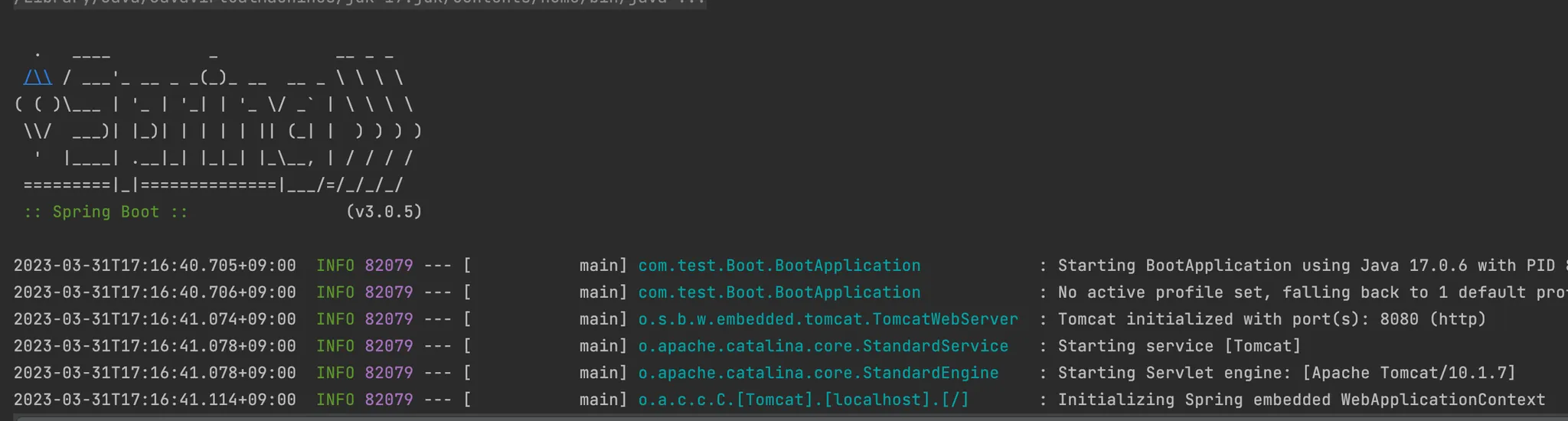Click 'Starting Servlet engine: [Apache Tomcat/10.1.7]' message
This screenshot has height=421, width=1568.
pyautogui.click(x=1287, y=373)
